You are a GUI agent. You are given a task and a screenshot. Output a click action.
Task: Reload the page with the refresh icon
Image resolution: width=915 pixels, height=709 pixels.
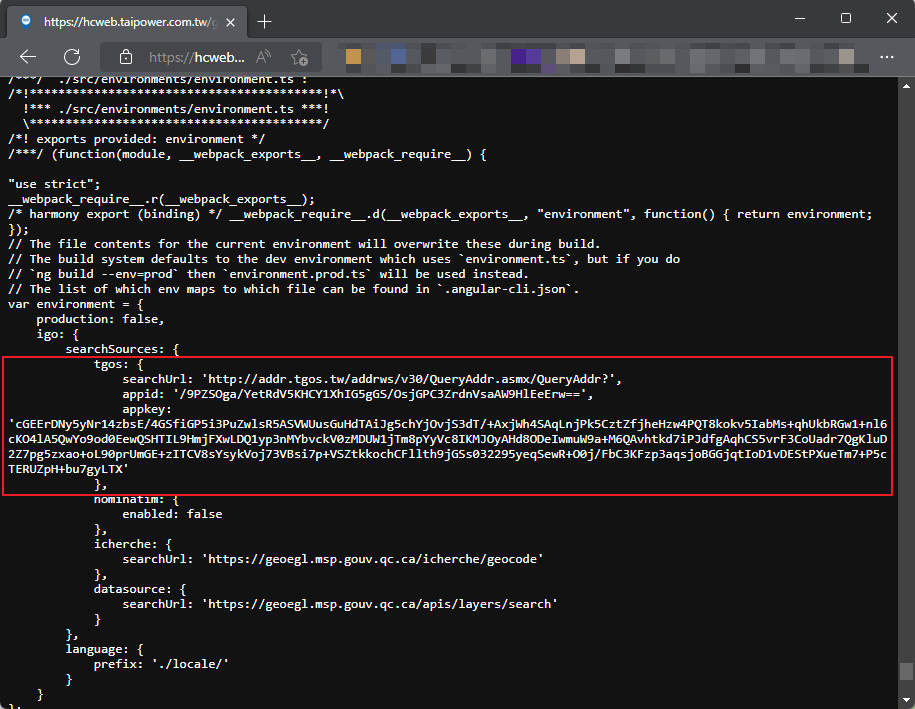[72, 57]
